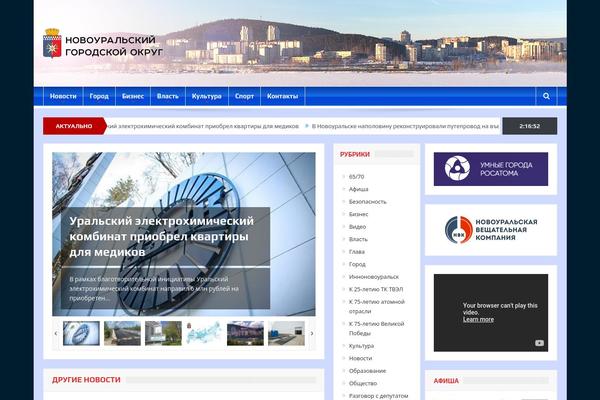Open the Власть rubric in sidebar list
This screenshot has height=400, width=600.
tap(358, 239)
